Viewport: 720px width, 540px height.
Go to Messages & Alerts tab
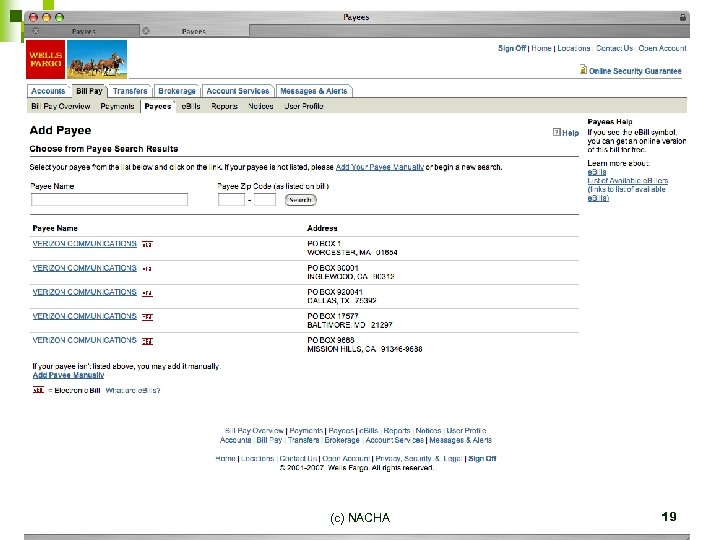coord(314,91)
